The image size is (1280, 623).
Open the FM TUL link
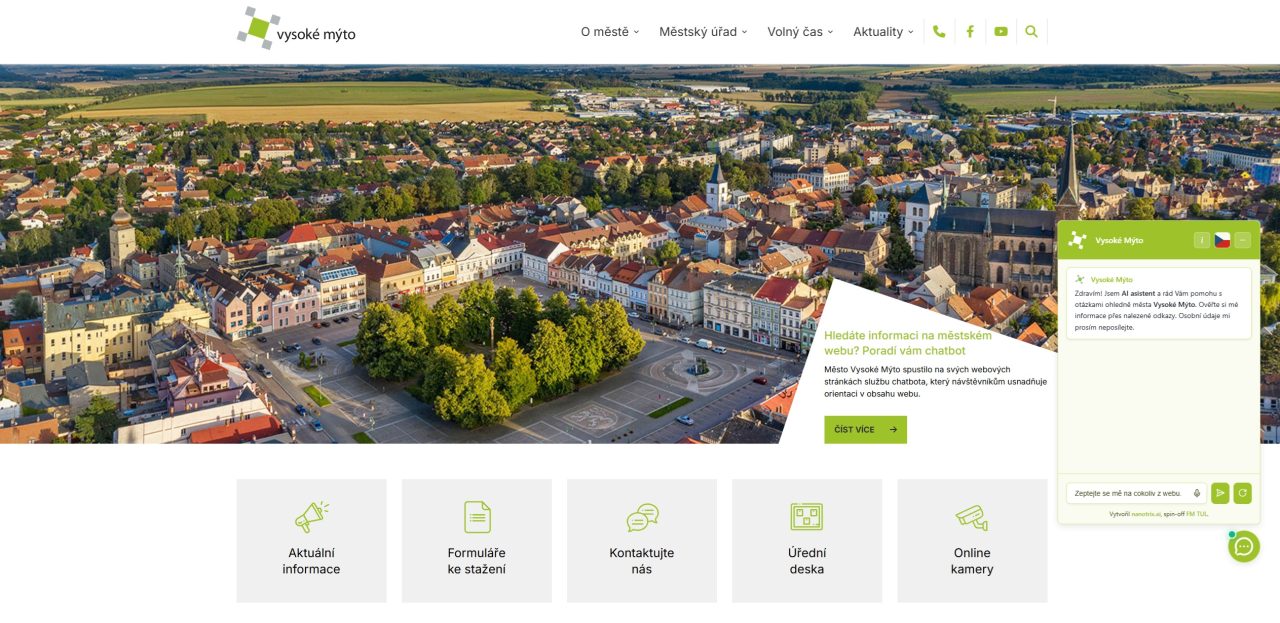(x=1196, y=512)
